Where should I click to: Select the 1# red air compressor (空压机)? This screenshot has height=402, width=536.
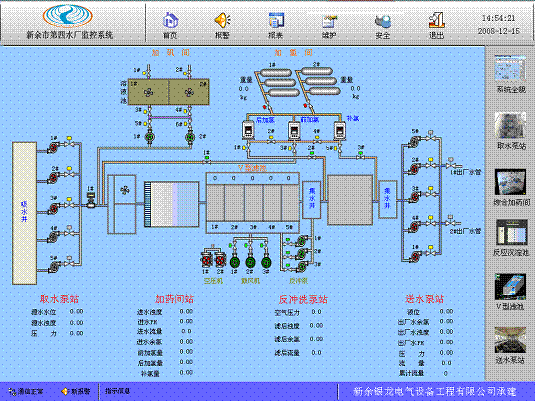(x=206, y=261)
